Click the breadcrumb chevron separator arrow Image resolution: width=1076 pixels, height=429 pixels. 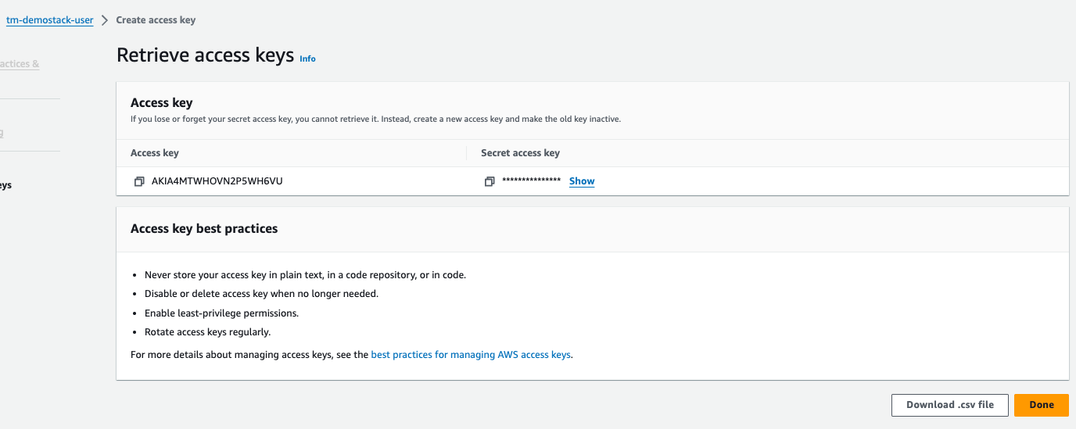[x=105, y=20]
